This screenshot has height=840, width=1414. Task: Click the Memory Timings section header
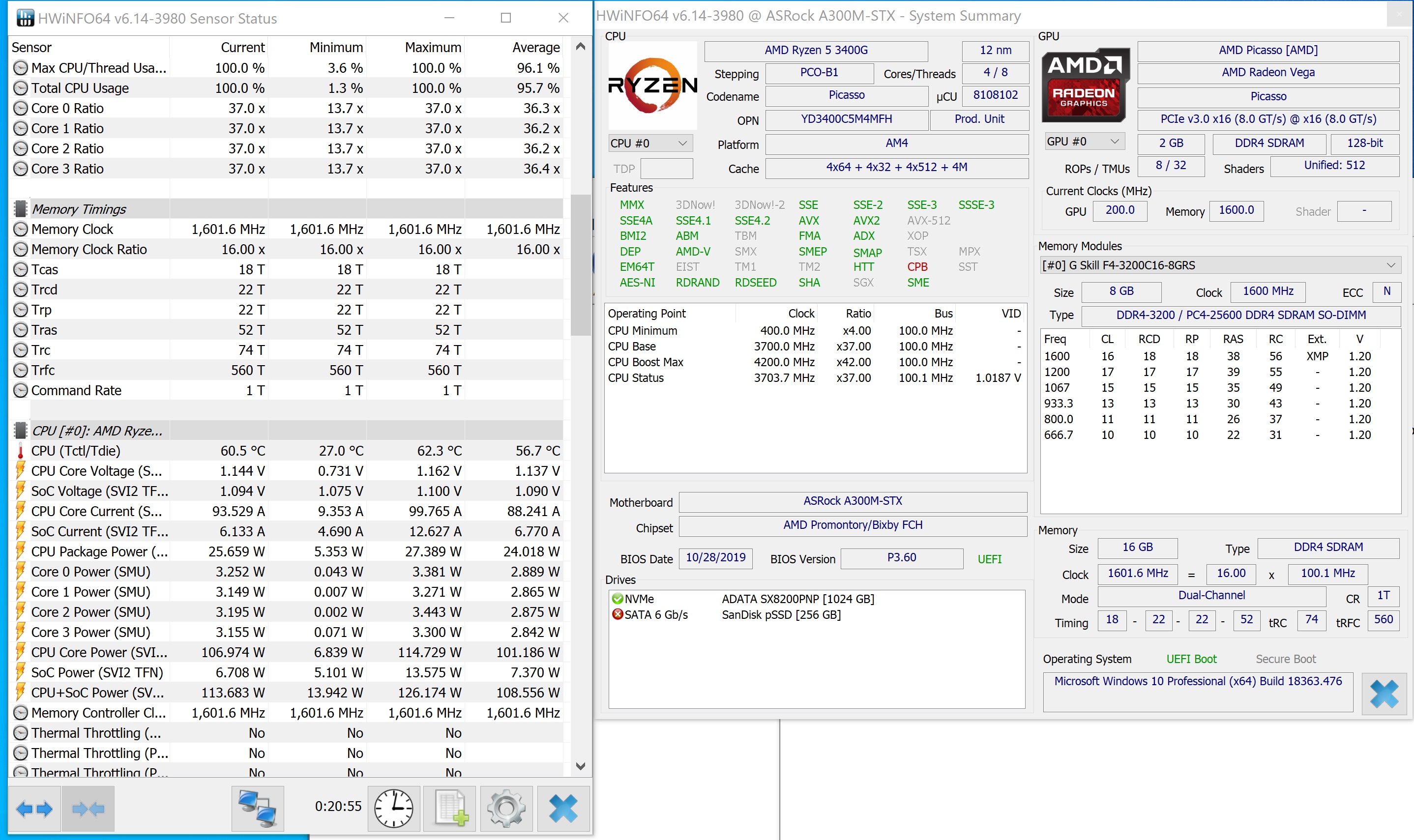tap(79, 209)
